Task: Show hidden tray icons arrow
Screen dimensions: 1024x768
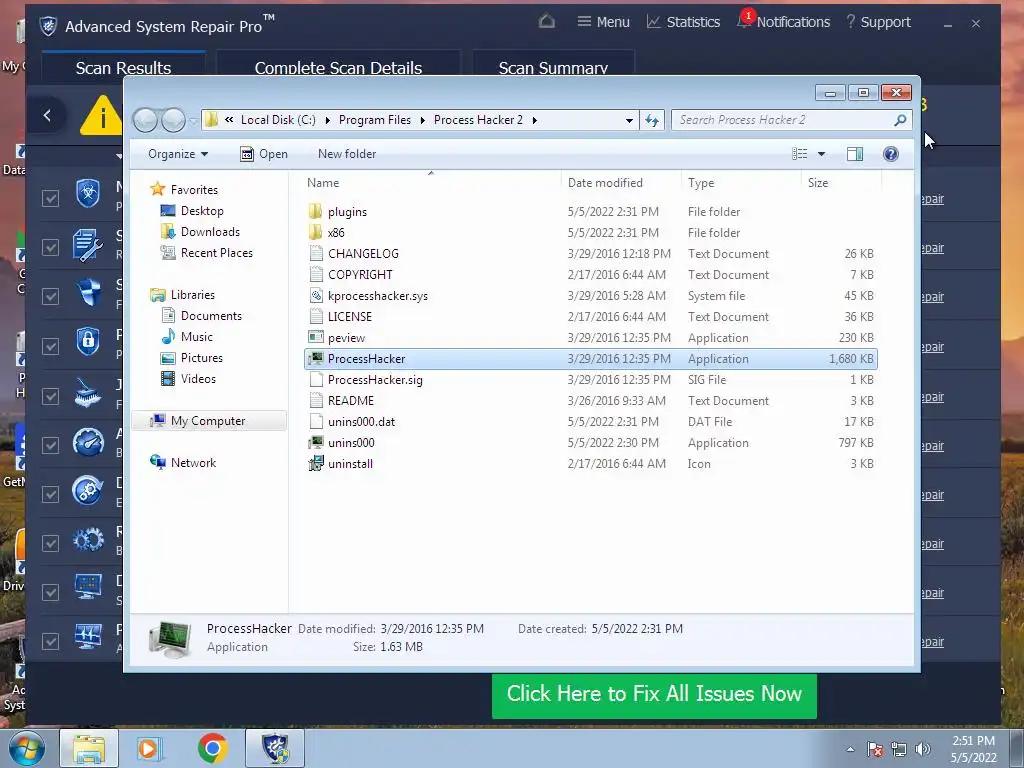Action: (850, 749)
